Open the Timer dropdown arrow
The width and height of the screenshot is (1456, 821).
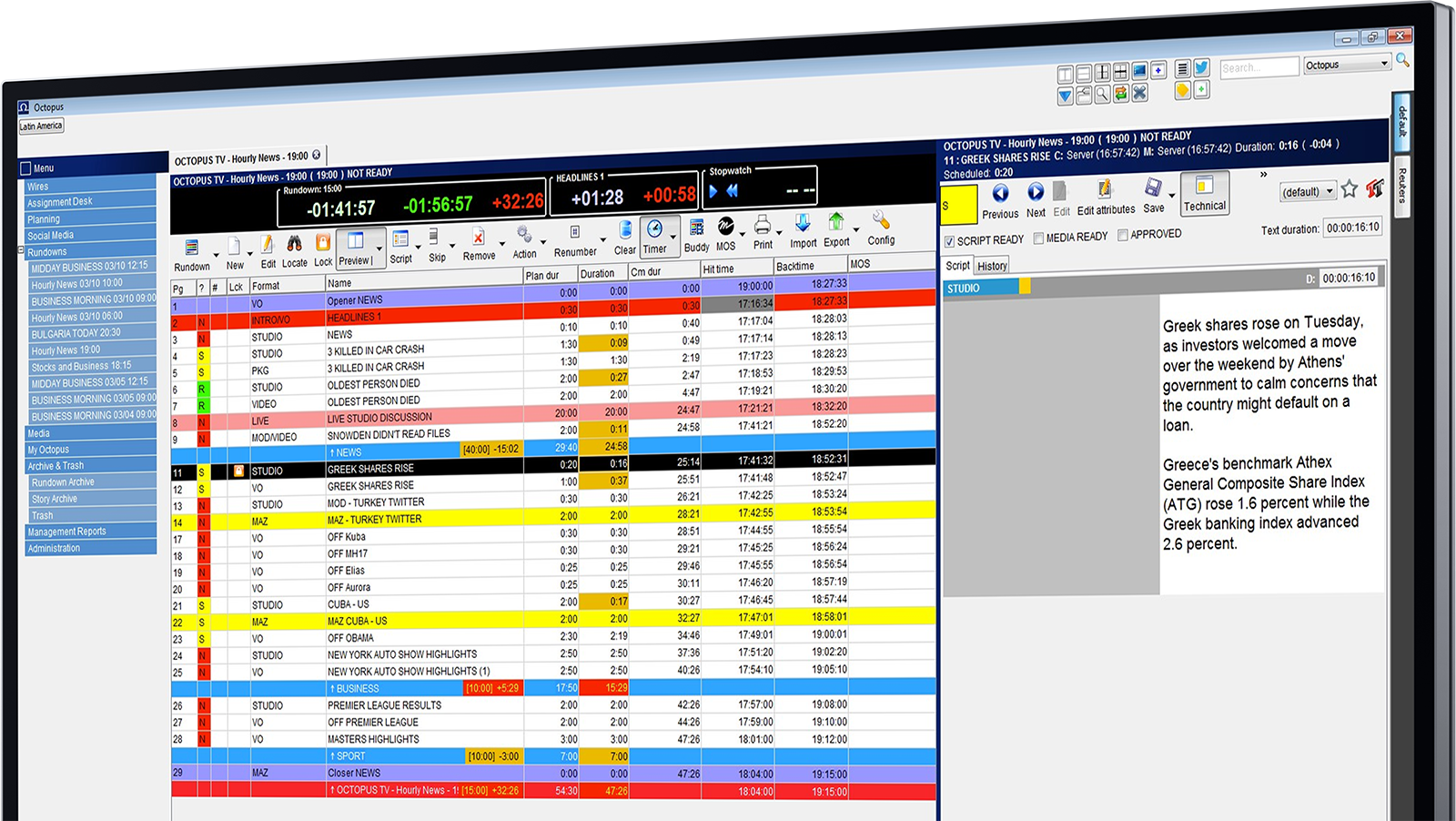(672, 237)
